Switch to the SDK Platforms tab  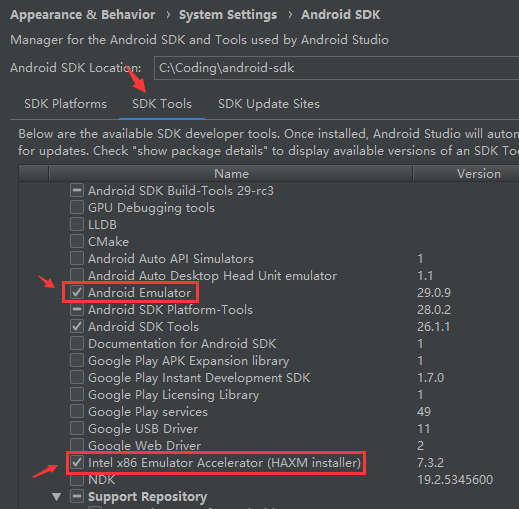point(65,104)
